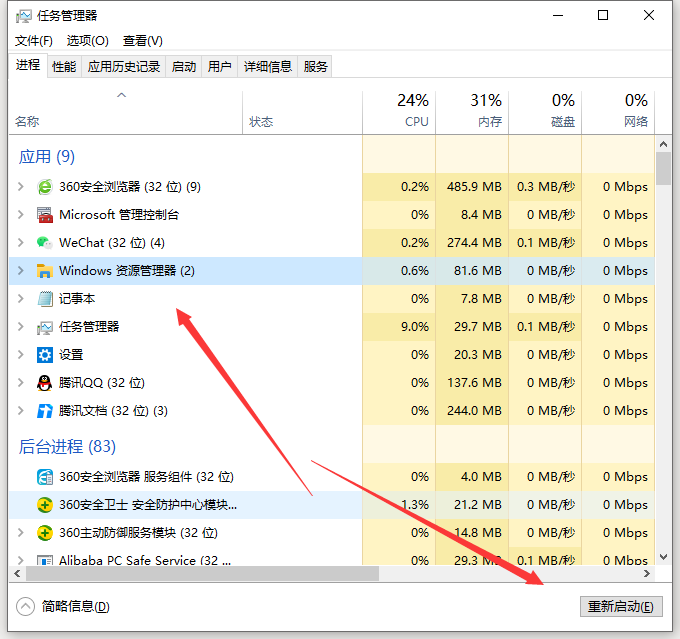Click the 设置 gear icon
This screenshot has height=639, width=680.
44,355
